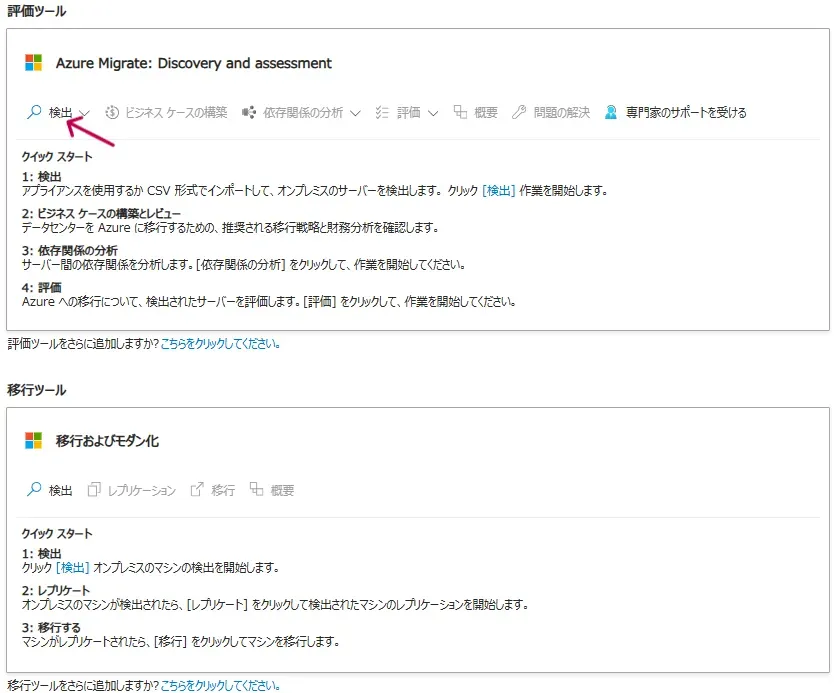839x693 pixels.
Task: Click the 2: ビジネス ケースの構築とレビュー step
Action: [x=101, y=214]
